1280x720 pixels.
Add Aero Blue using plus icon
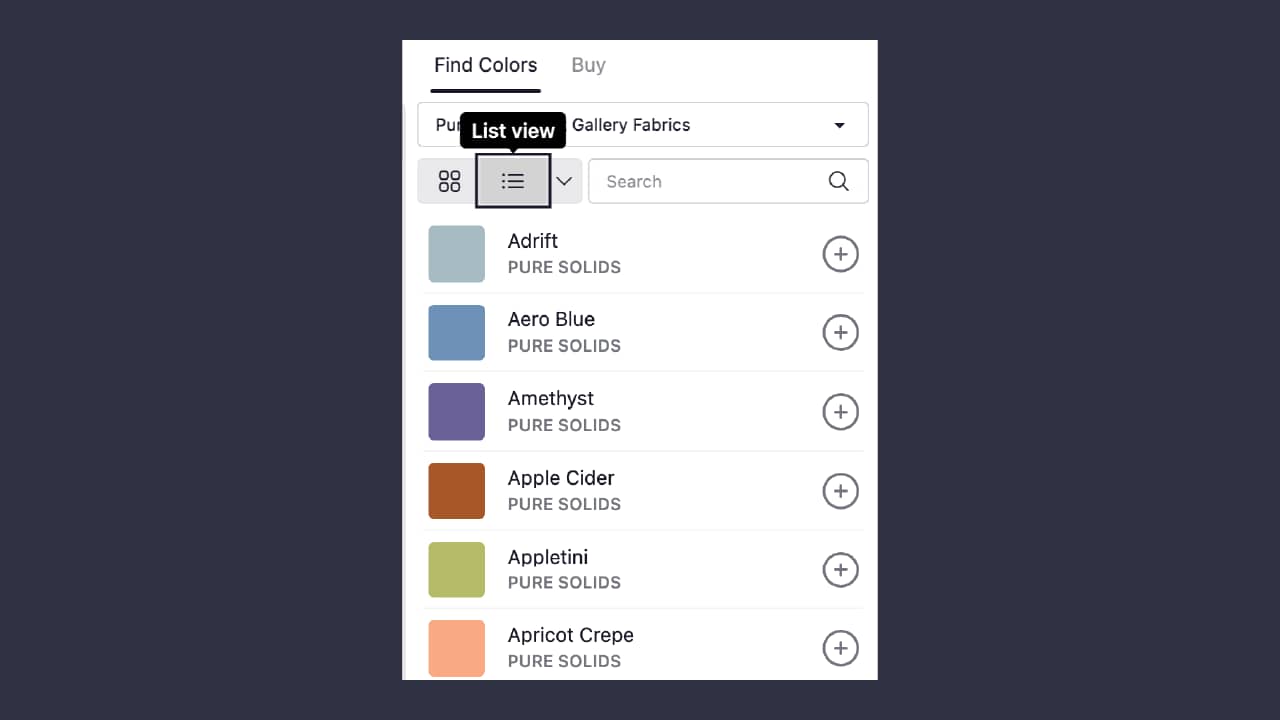coord(840,332)
